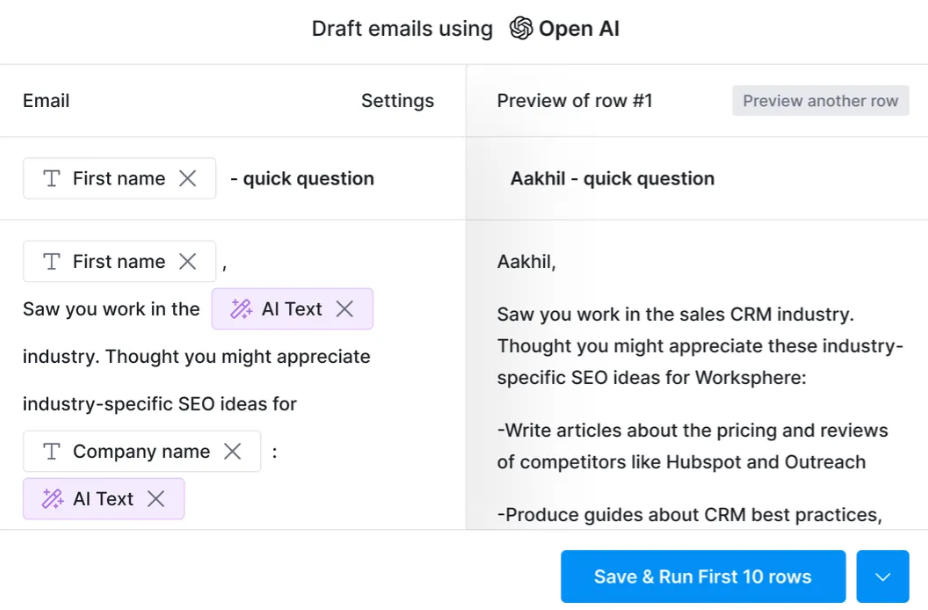
Task: Remove the Company name chip
Action: (233, 451)
